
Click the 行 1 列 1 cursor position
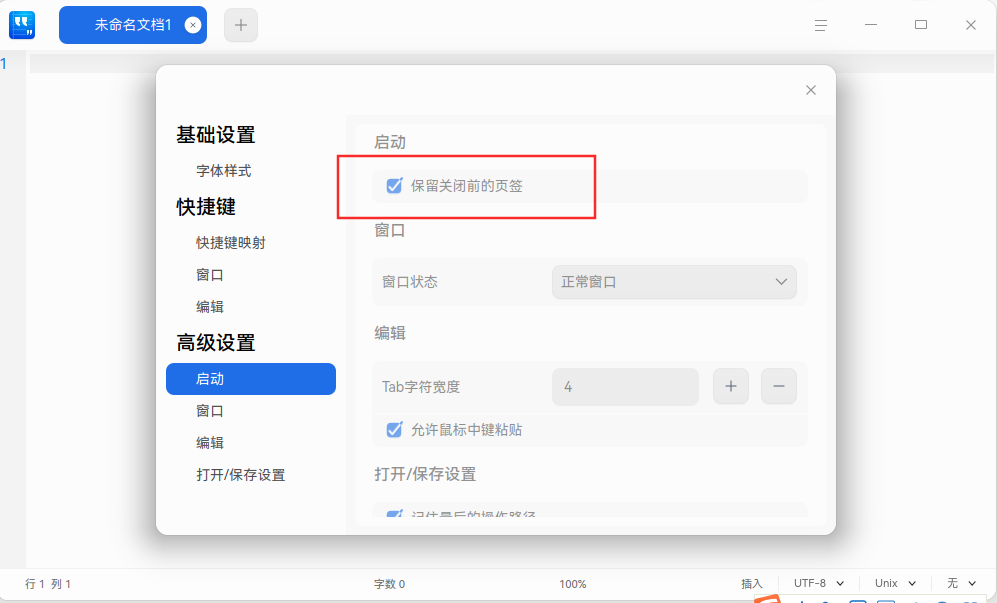tap(48, 584)
